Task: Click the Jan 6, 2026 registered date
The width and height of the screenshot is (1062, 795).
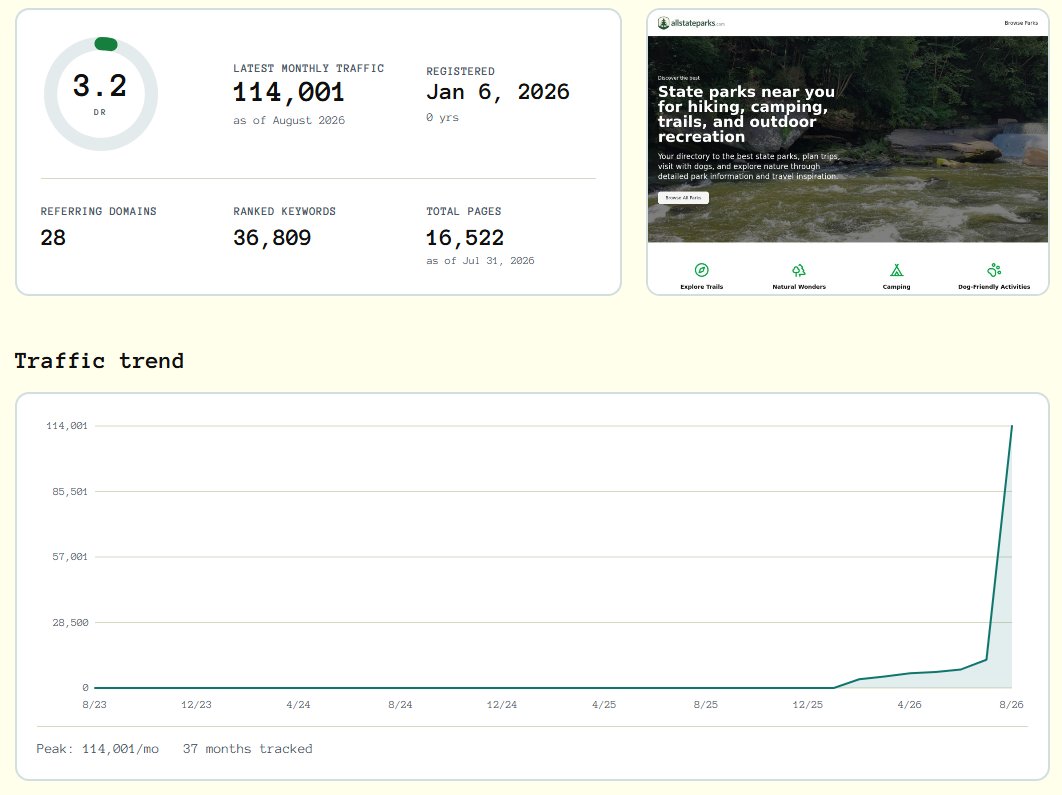Action: click(498, 92)
